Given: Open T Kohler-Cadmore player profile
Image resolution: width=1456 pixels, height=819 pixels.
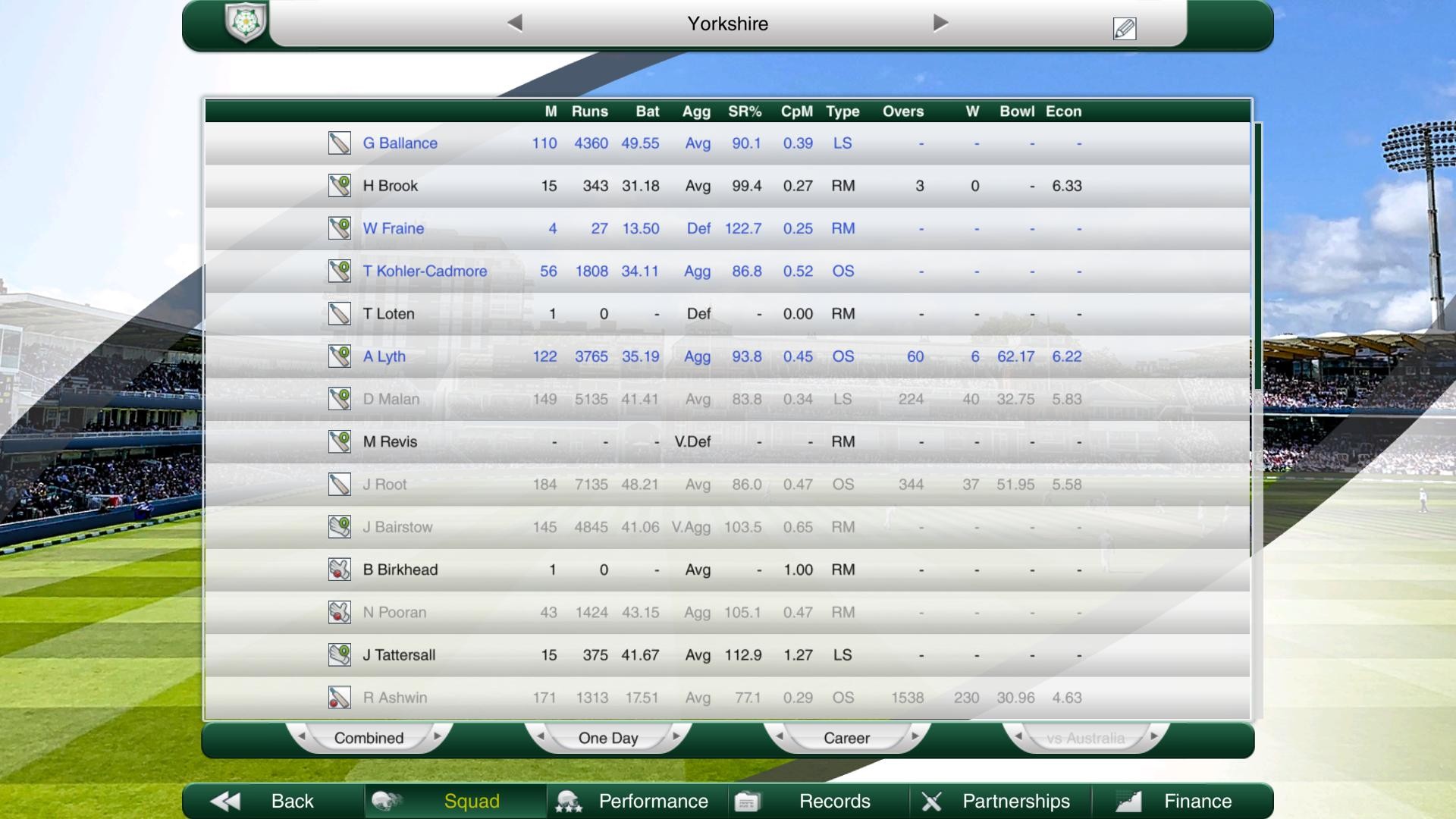Looking at the screenshot, I should click(x=425, y=271).
